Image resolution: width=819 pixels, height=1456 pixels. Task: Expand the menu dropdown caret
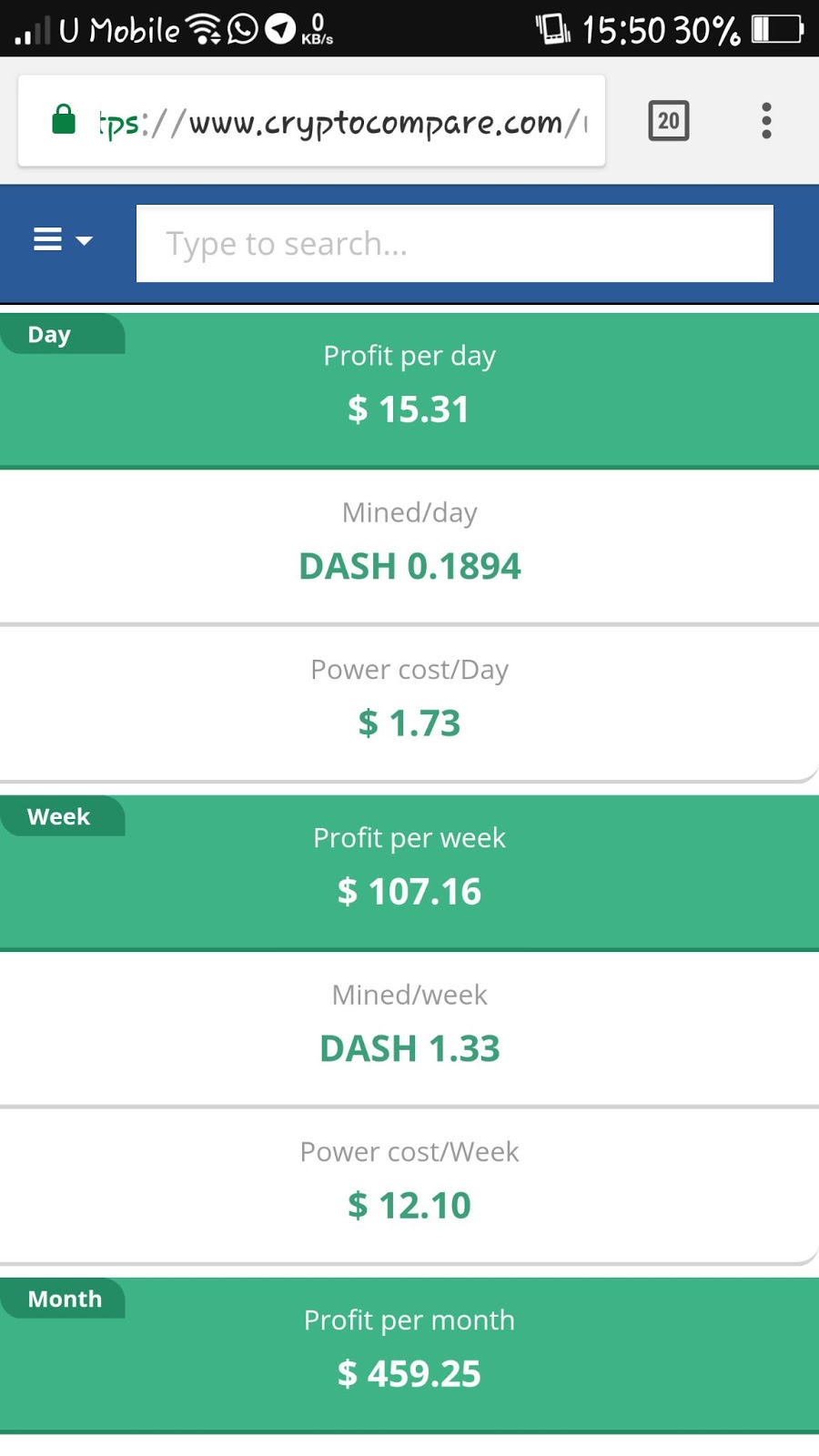coord(85,241)
